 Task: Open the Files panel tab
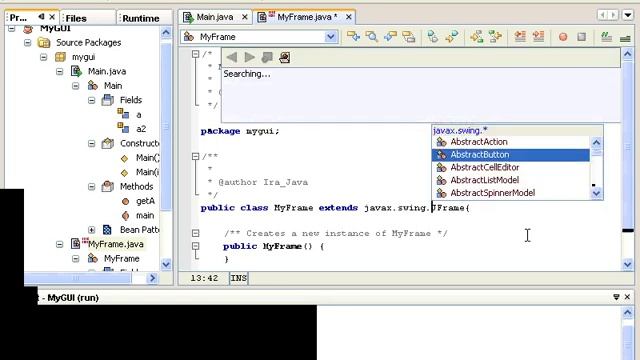click(x=76, y=18)
